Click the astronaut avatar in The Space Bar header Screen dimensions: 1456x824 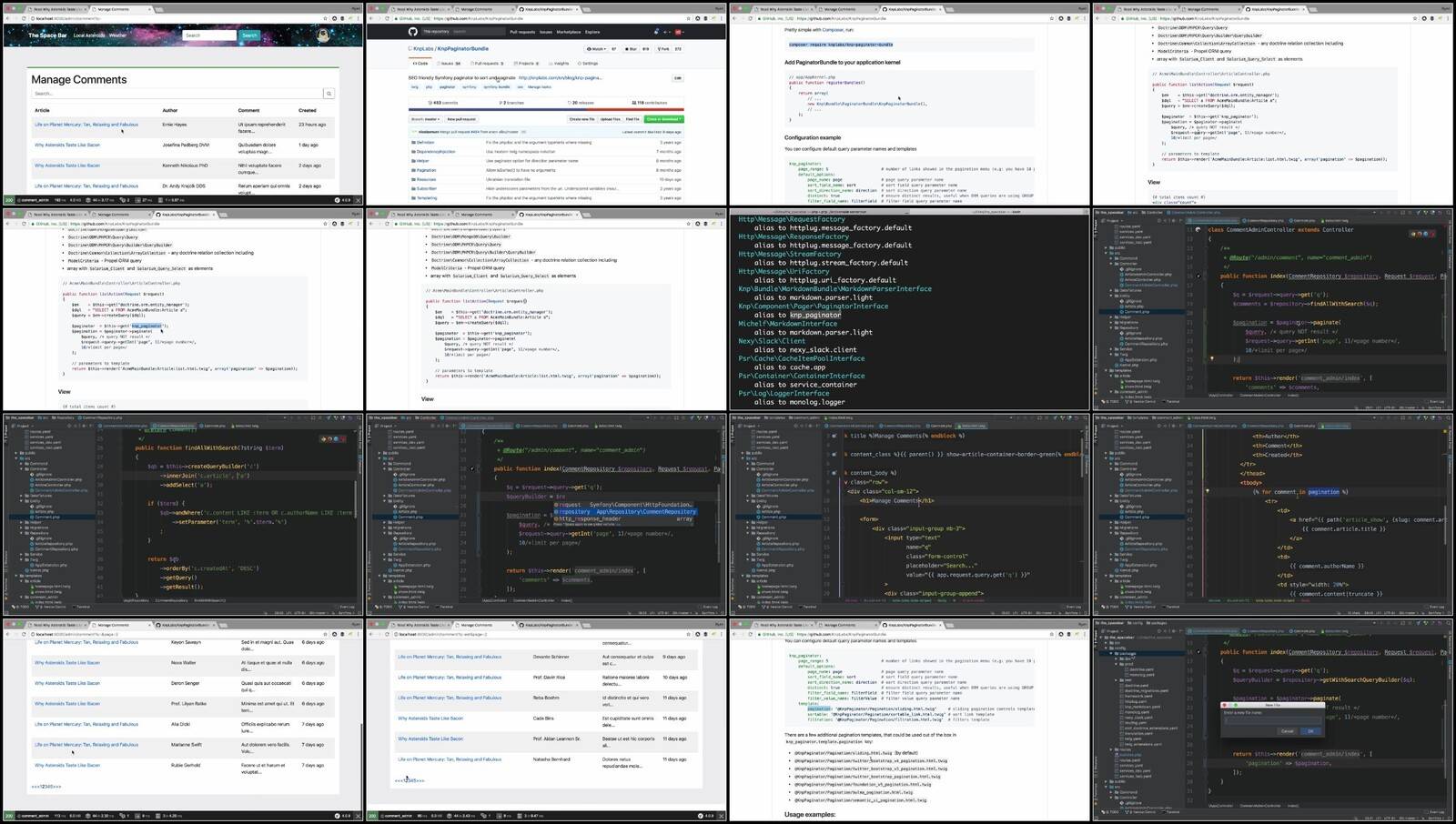pos(323,35)
